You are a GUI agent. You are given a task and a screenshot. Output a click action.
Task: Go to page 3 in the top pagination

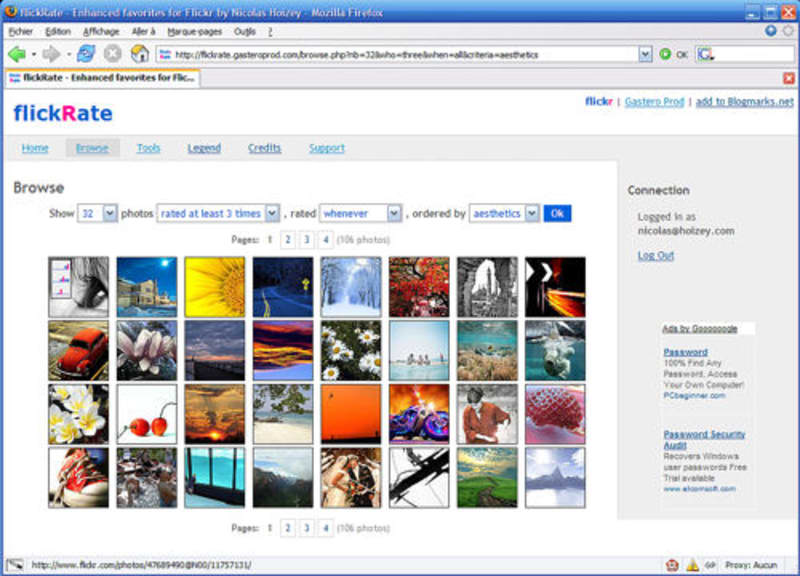point(307,240)
